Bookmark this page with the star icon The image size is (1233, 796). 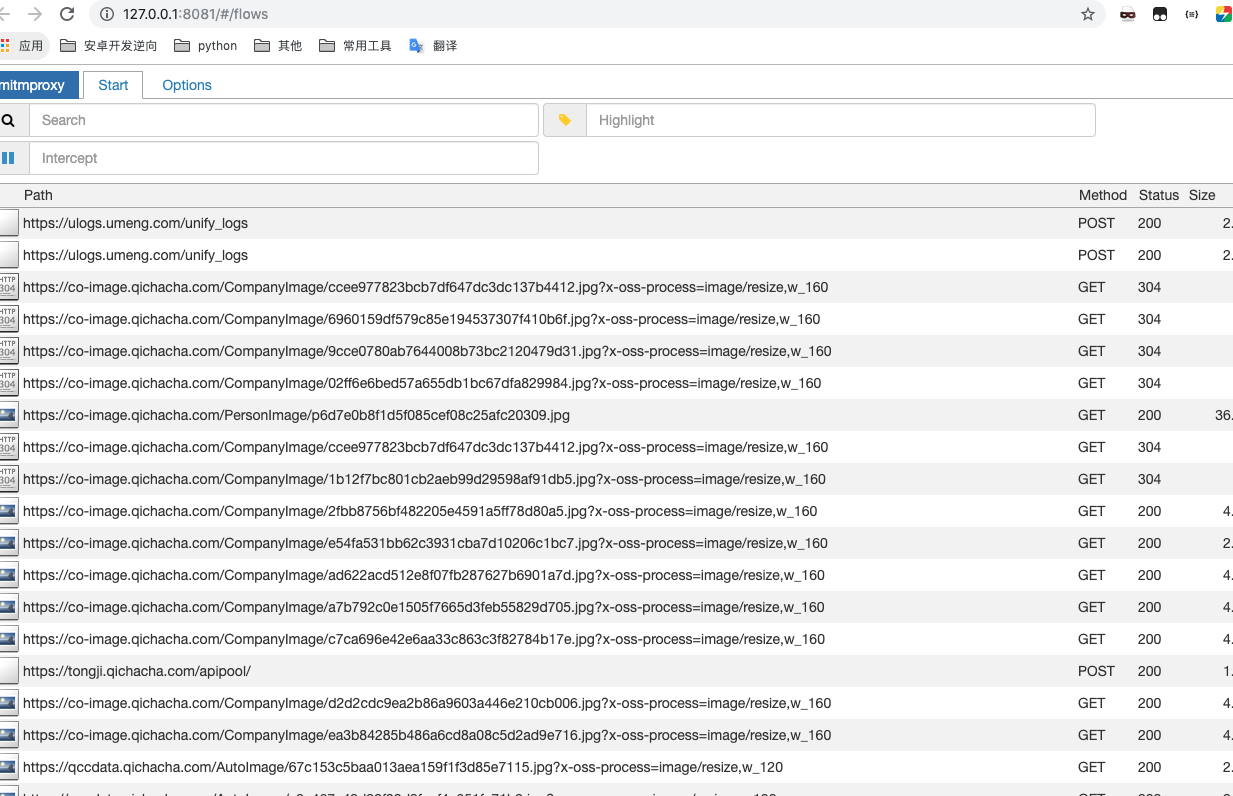click(x=1088, y=14)
